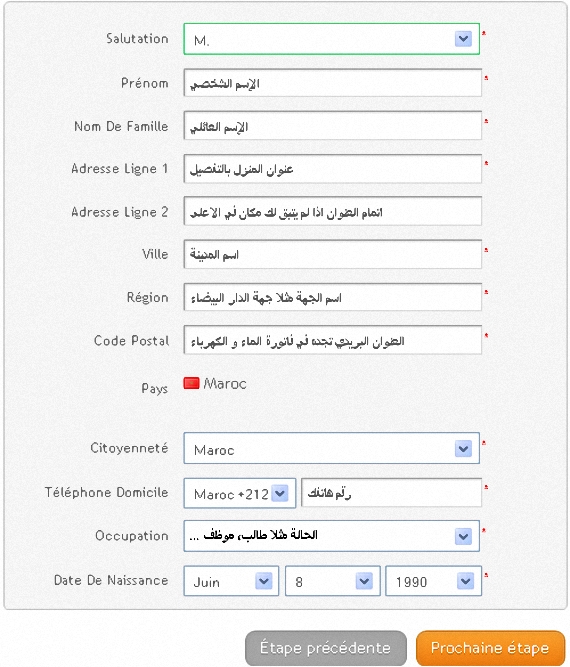The image size is (570, 667).
Task: Focus the Adresse Ligne 2 text field
Action: [333, 211]
